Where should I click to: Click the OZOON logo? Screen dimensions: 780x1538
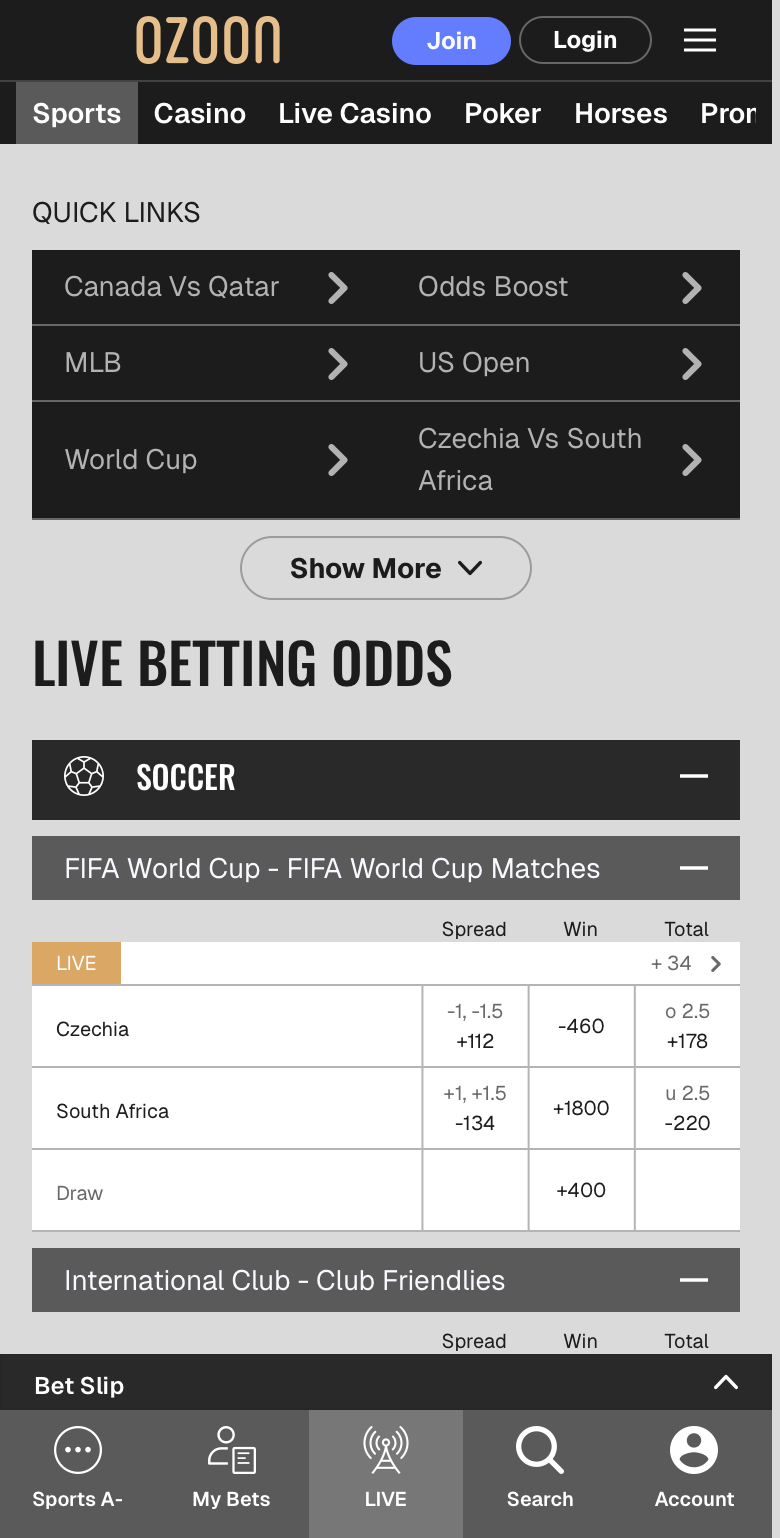(x=208, y=40)
